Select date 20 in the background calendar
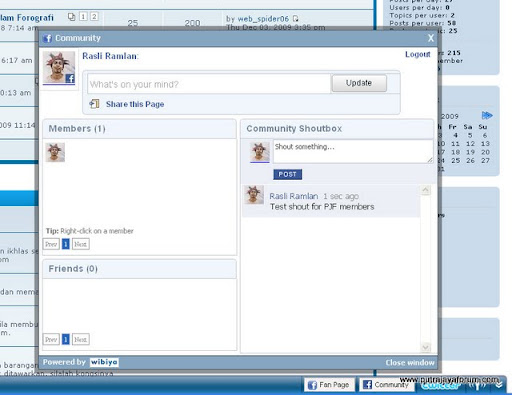Viewport: 512px width, 395px height. coord(485,152)
